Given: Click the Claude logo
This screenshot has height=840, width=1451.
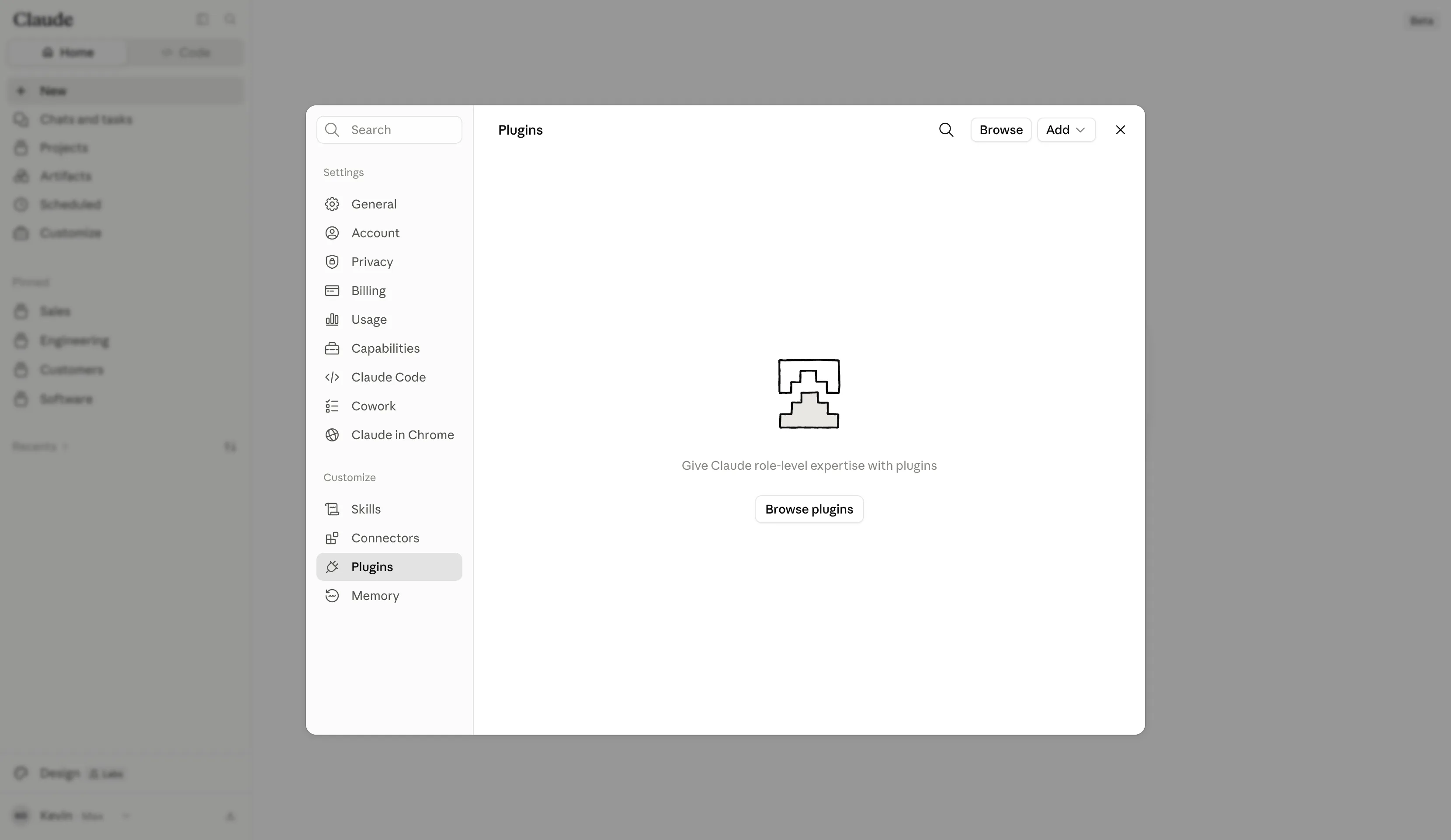Looking at the screenshot, I should pyautogui.click(x=42, y=19).
